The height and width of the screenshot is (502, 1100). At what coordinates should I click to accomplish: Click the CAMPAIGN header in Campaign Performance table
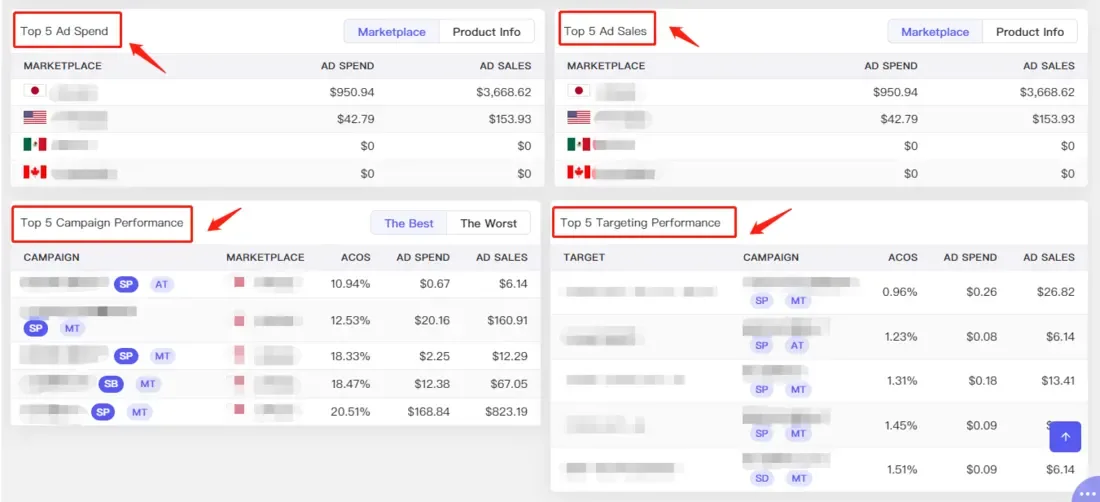51,257
